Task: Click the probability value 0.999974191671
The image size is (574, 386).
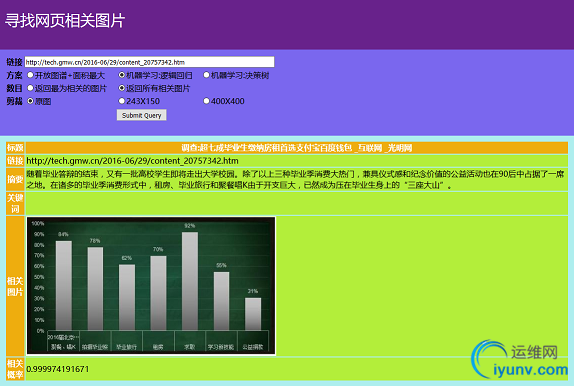Action: (57, 369)
